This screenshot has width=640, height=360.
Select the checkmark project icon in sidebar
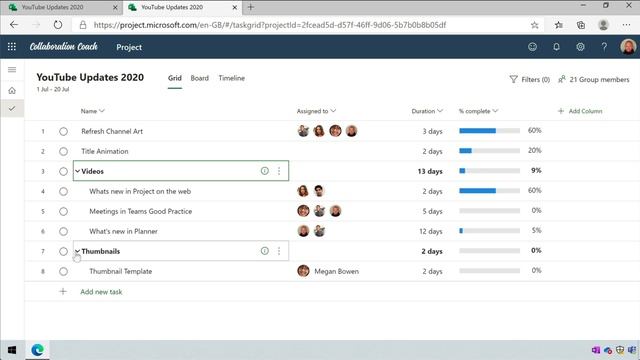pyautogui.click(x=12, y=109)
